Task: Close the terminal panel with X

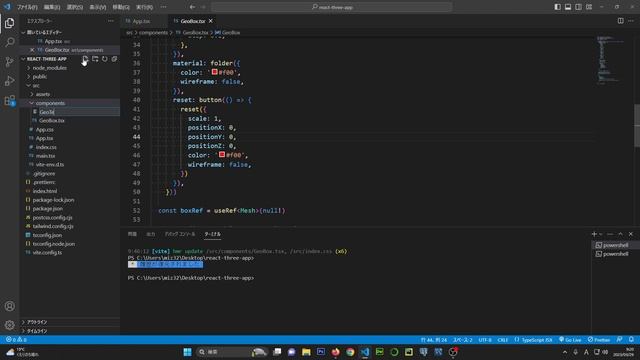Action: pos(631,234)
